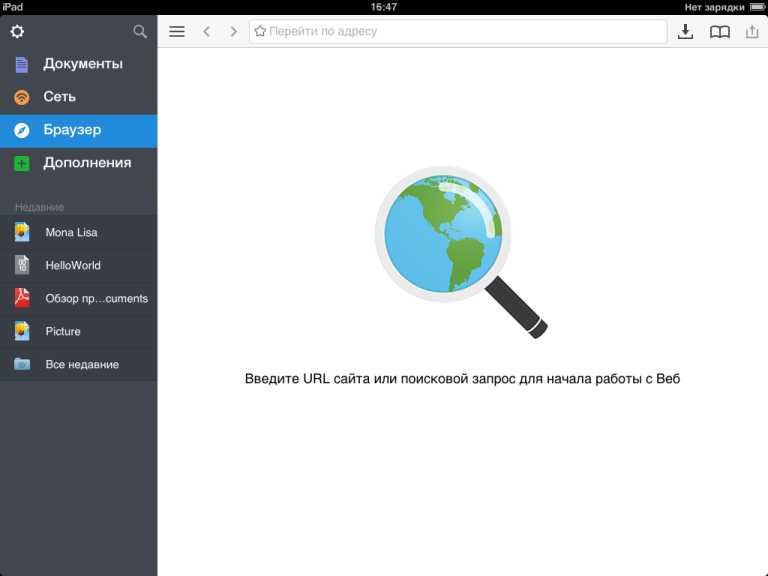Click the green Дополнения plus icon
Screen dimensions: 768x576
tap(22, 163)
